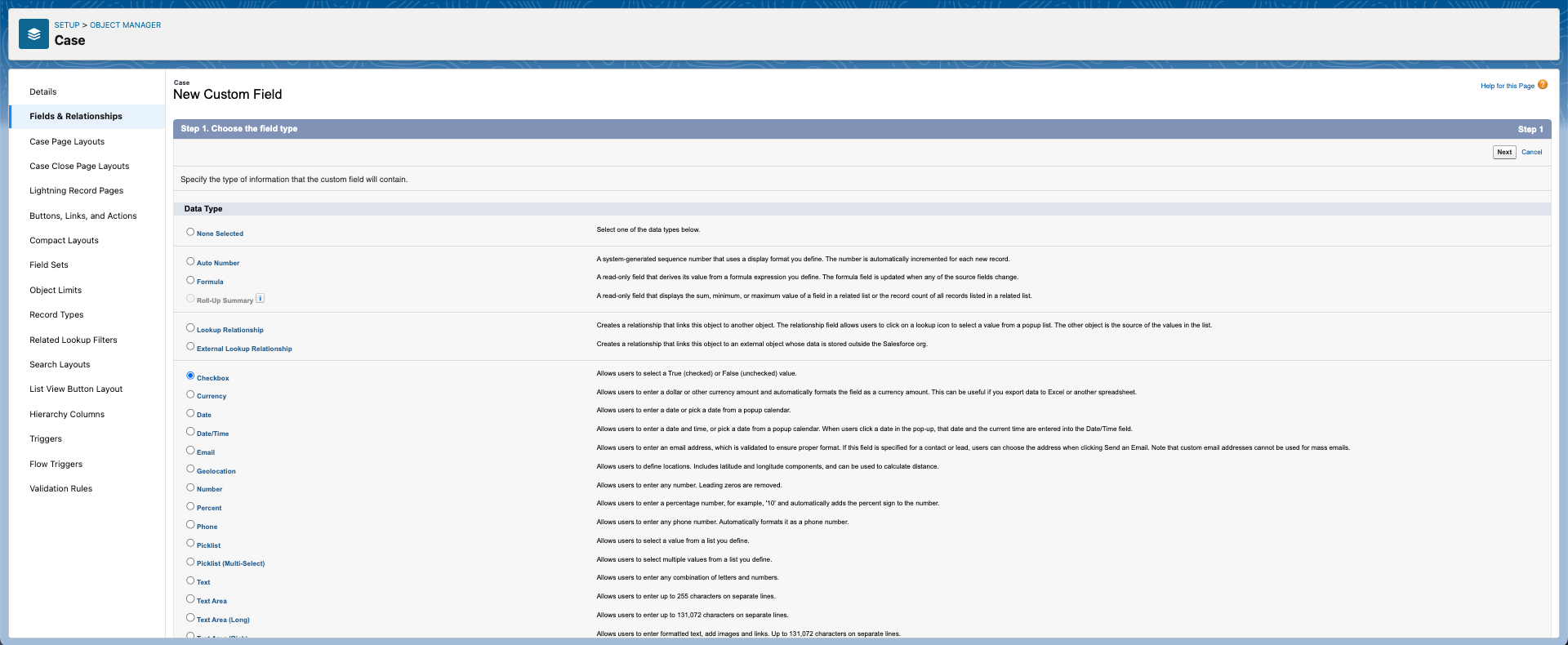Select the Currency radio button
The image size is (1568, 645).
tap(190, 394)
